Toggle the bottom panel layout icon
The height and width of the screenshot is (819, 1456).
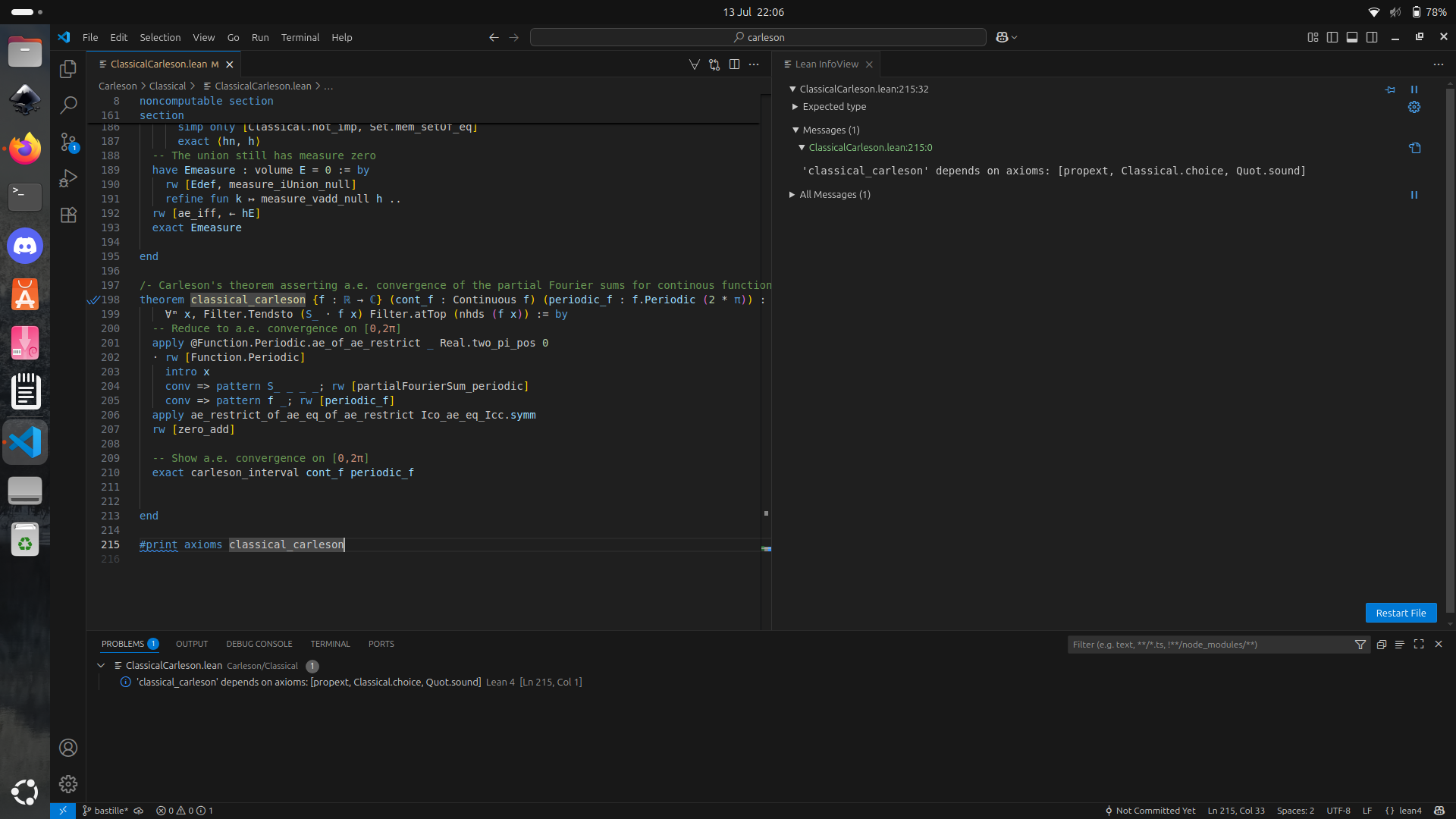pos(1352,37)
